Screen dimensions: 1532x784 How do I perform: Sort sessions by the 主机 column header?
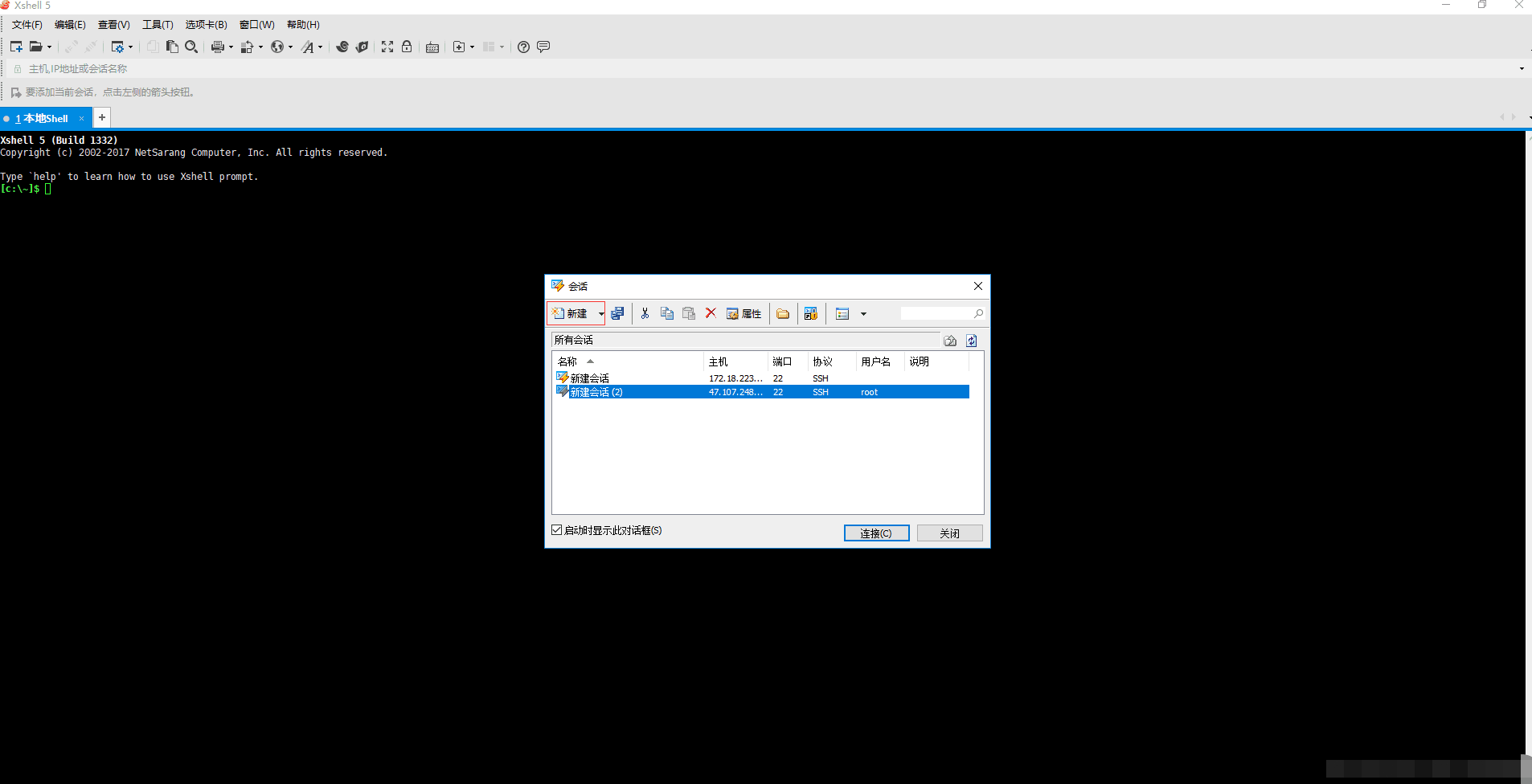click(735, 361)
